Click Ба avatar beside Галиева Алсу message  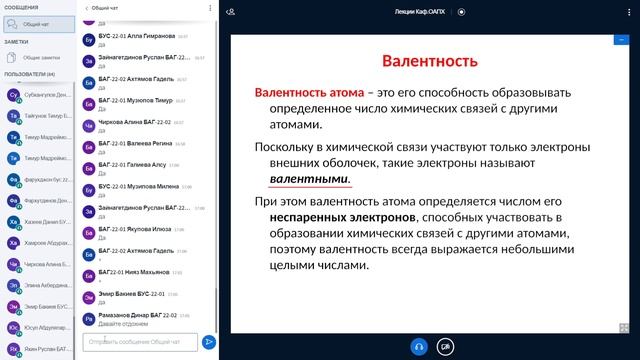click(89, 169)
